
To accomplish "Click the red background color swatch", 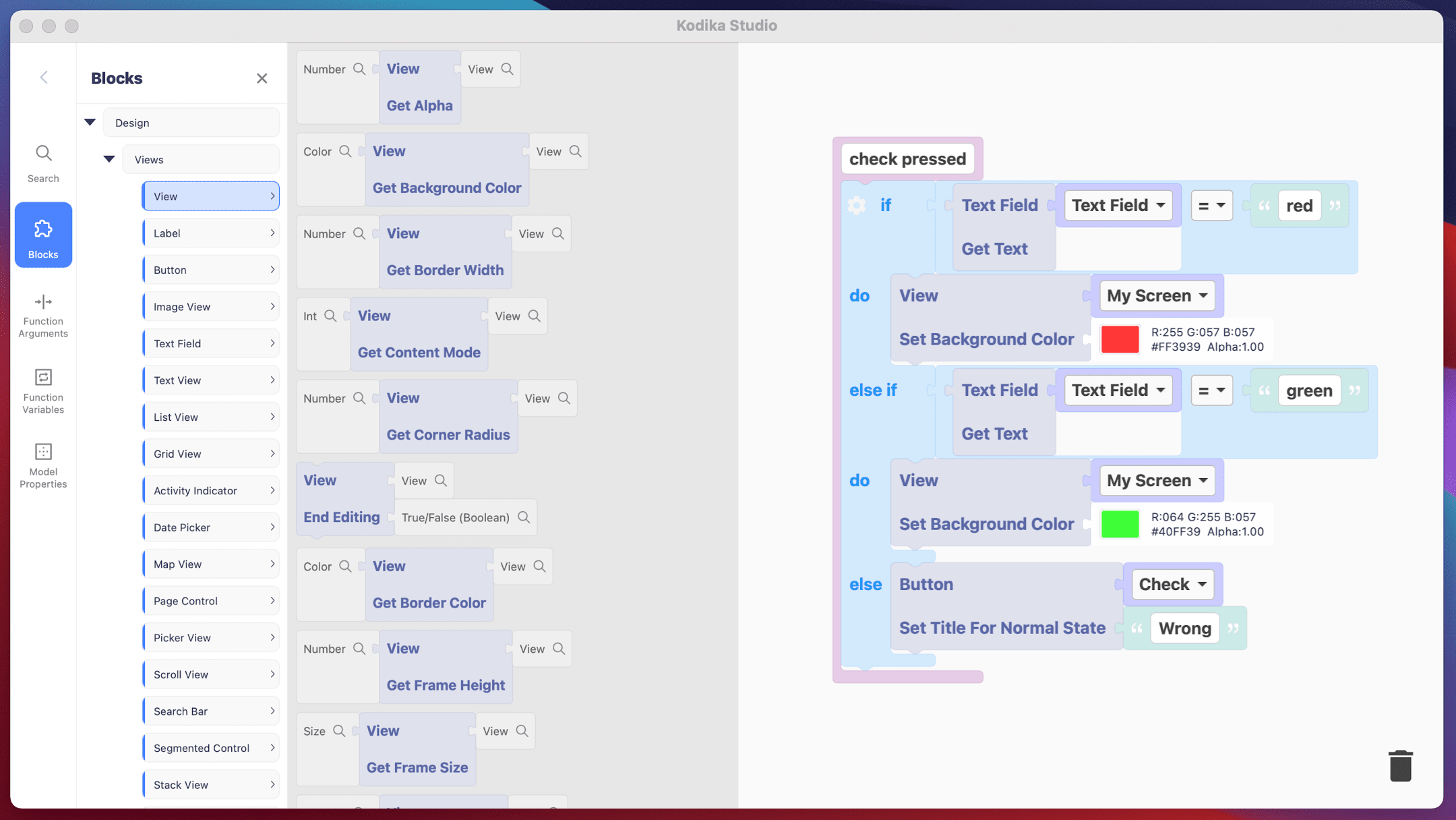I will point(1120,339).
